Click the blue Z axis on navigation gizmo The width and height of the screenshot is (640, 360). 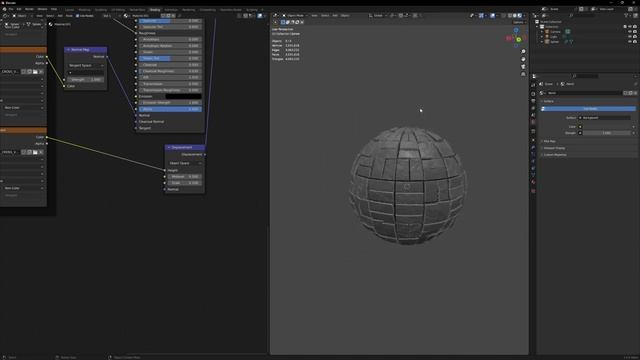click(x=516, y=30)
